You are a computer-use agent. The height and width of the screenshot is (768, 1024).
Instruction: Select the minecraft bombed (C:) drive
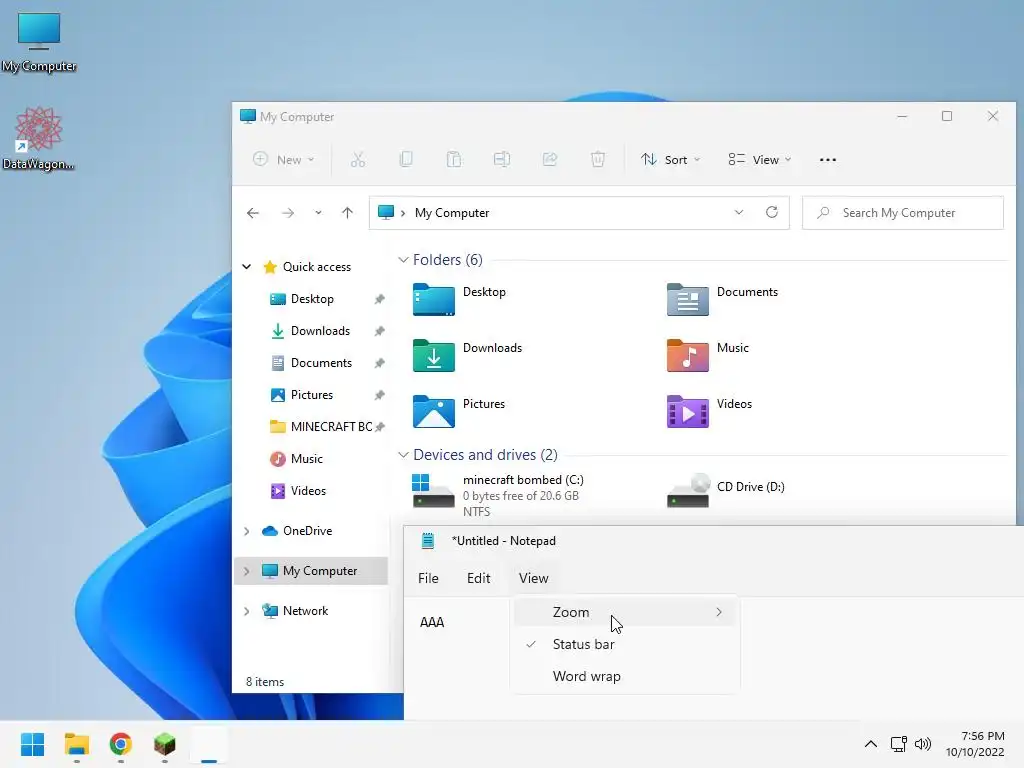(500, 495)
